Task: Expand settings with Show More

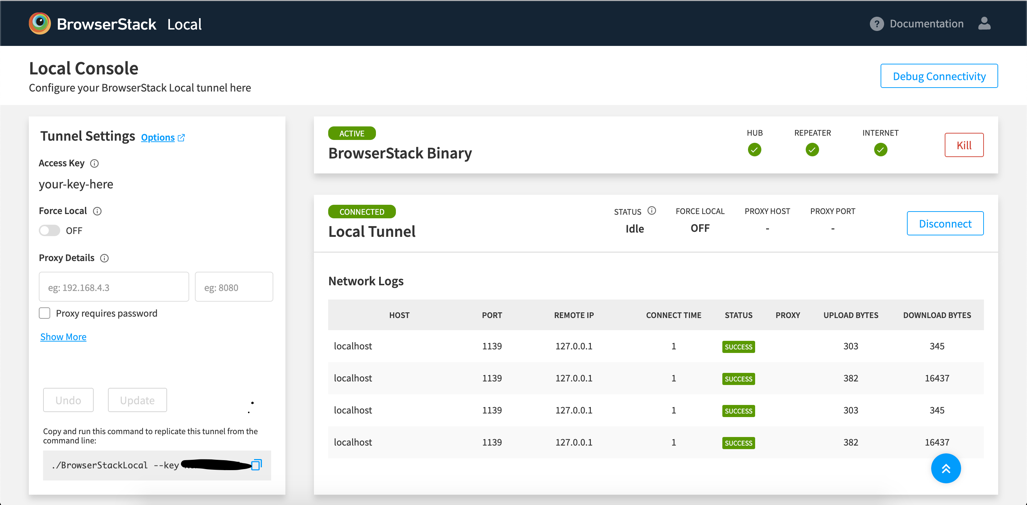Action: click(x=63, y=337)
